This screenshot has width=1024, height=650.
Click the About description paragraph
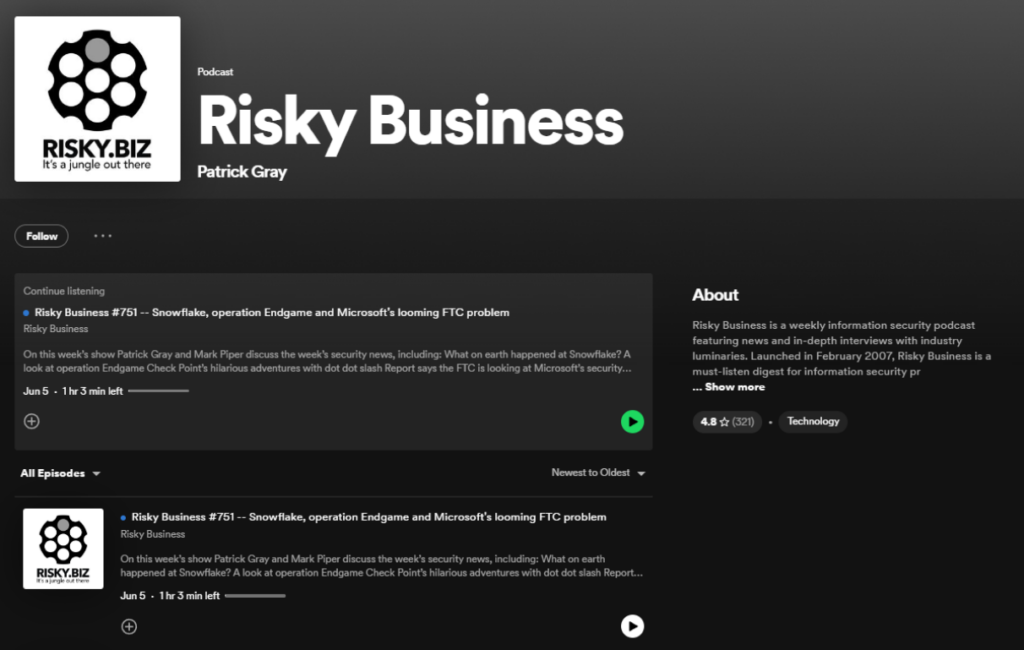842,348
